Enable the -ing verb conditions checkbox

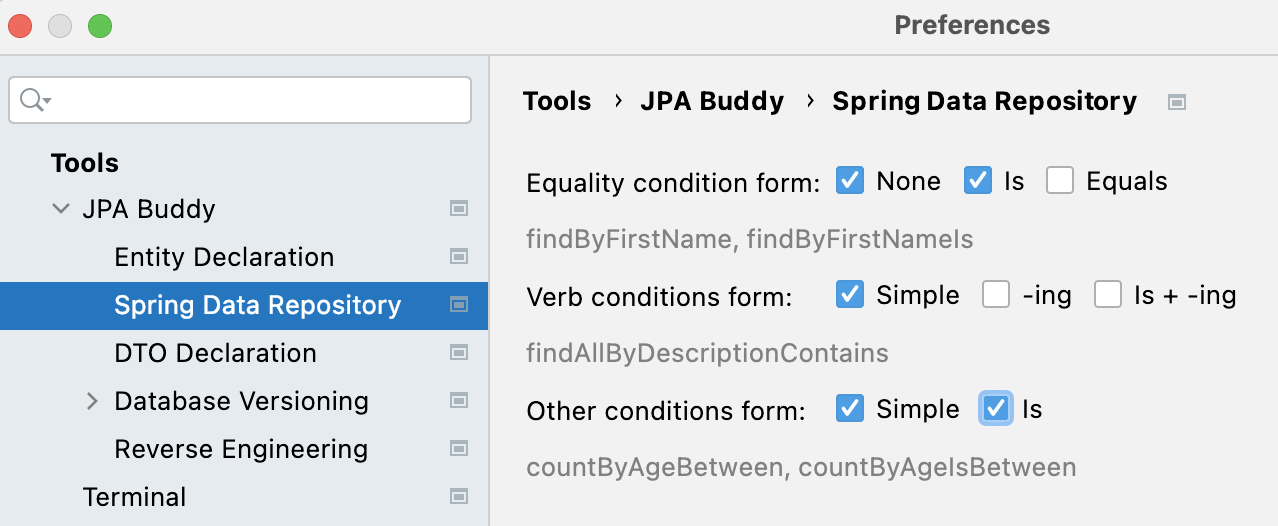pos(996,295)
